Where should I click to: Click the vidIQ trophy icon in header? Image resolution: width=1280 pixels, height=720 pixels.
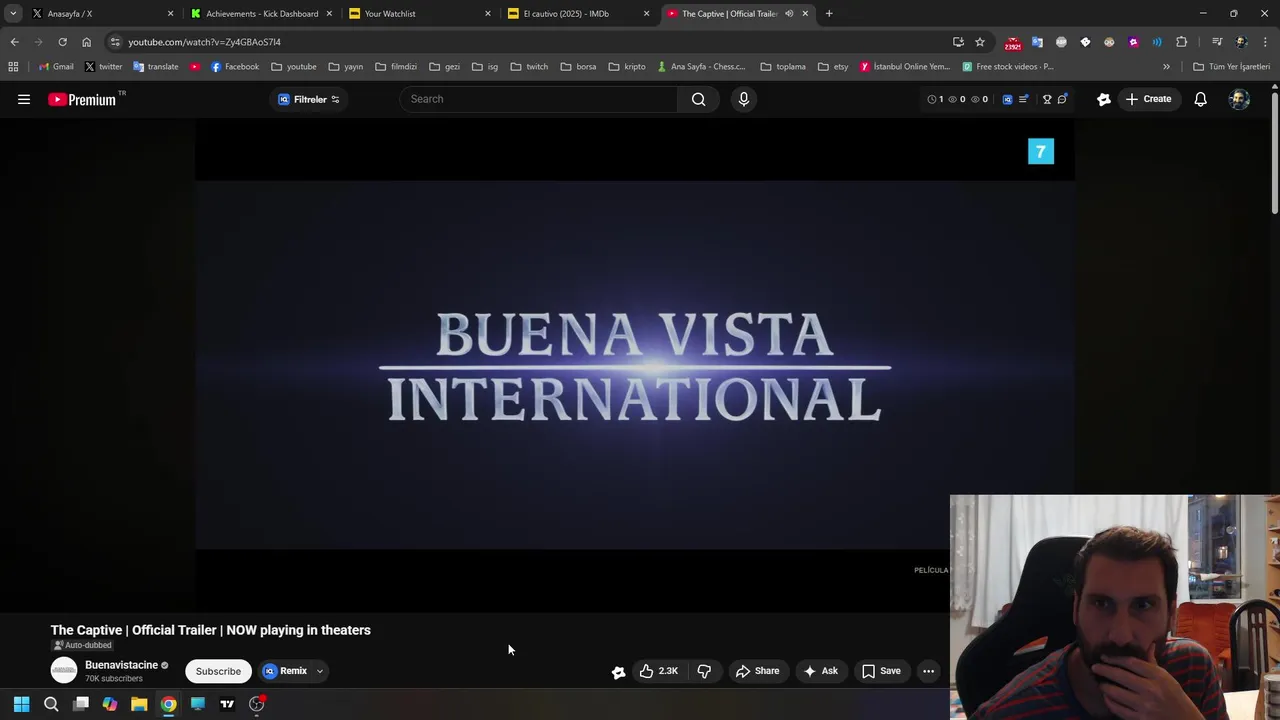pyautogui.click(x=1047, y=99)
